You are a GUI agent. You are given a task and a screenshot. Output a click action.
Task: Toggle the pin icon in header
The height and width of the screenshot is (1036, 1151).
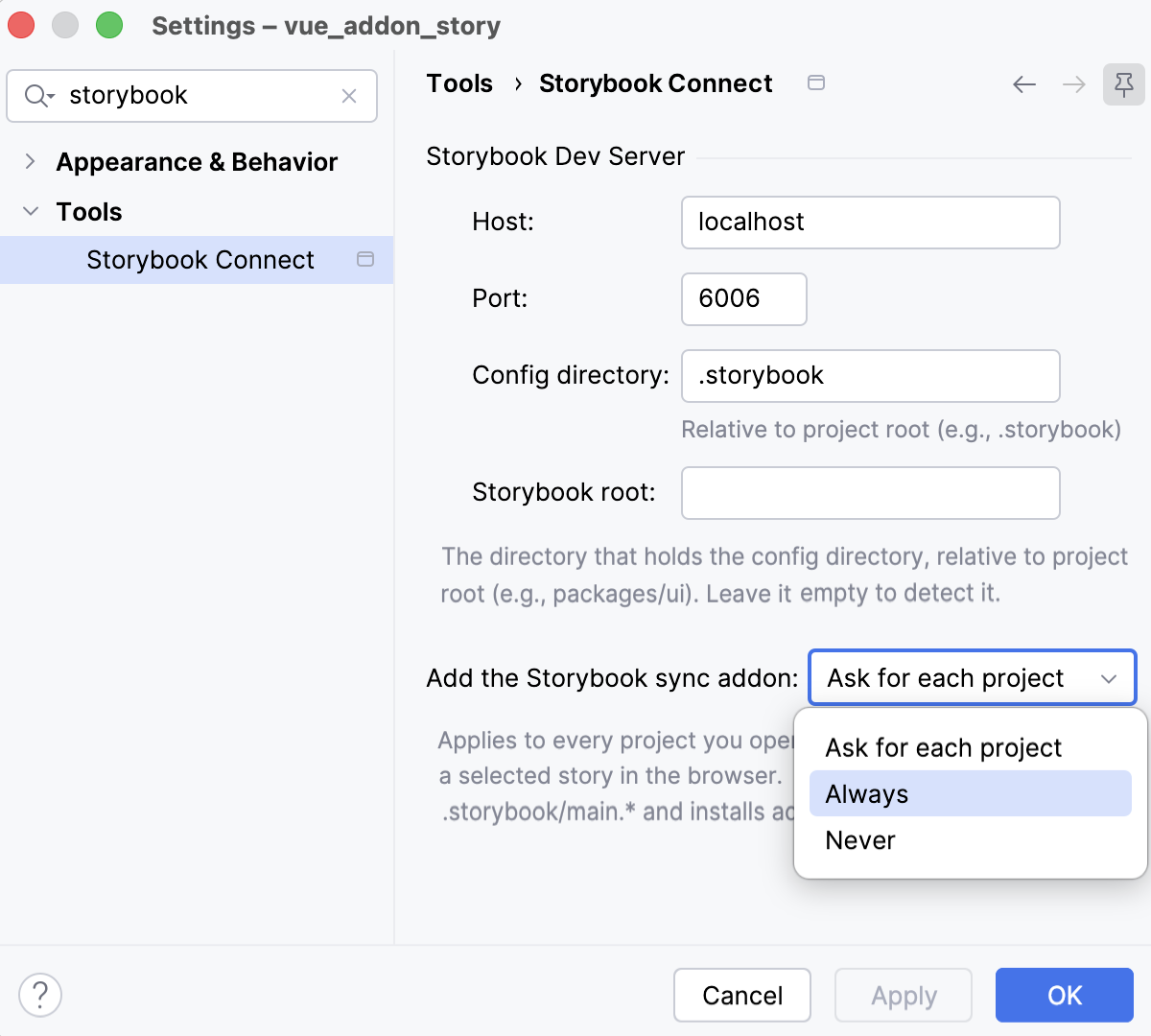pyautogui.click(x=1124, y=84)
